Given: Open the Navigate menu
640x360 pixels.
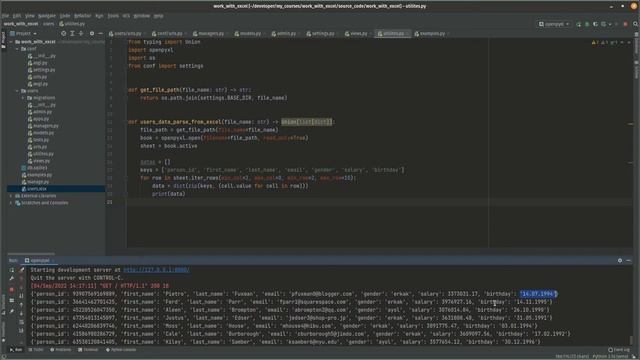Looking at the screenshot, I should coord(47,16).
